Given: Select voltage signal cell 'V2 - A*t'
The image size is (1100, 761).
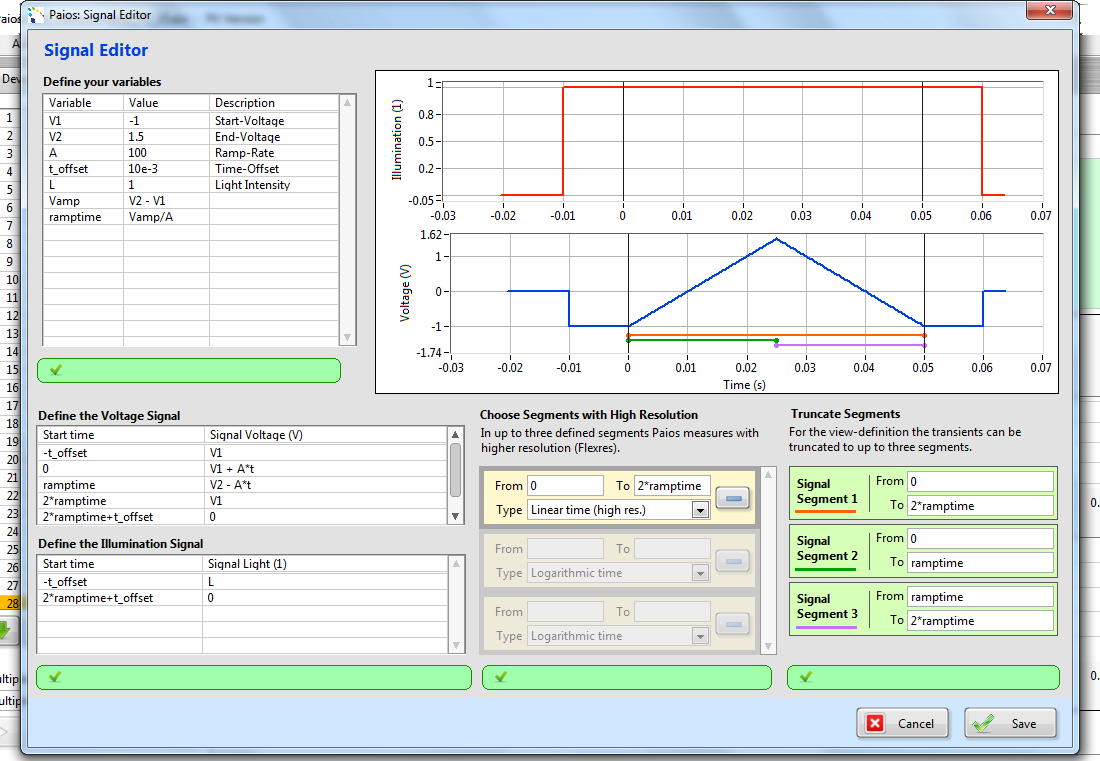Looking at the screenshot, I should point(326,485).
